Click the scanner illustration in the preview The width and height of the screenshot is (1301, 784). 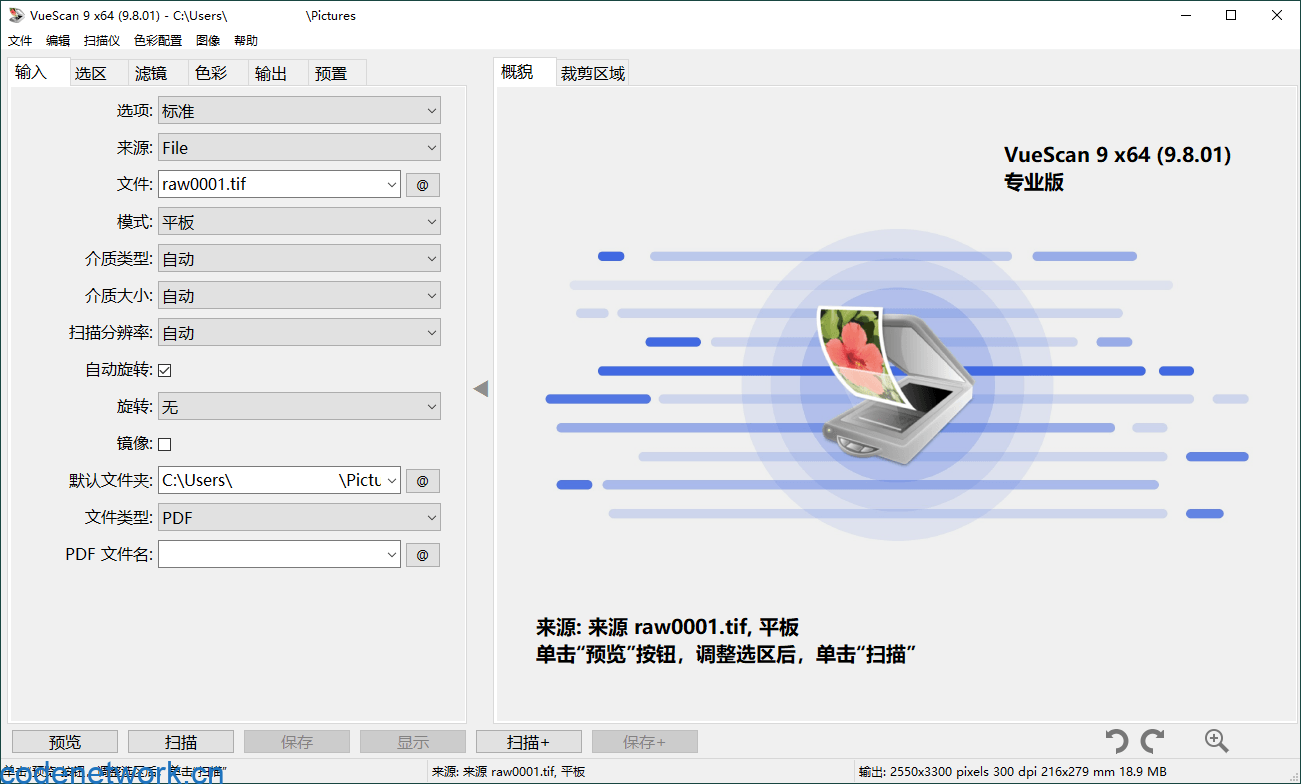897,385
